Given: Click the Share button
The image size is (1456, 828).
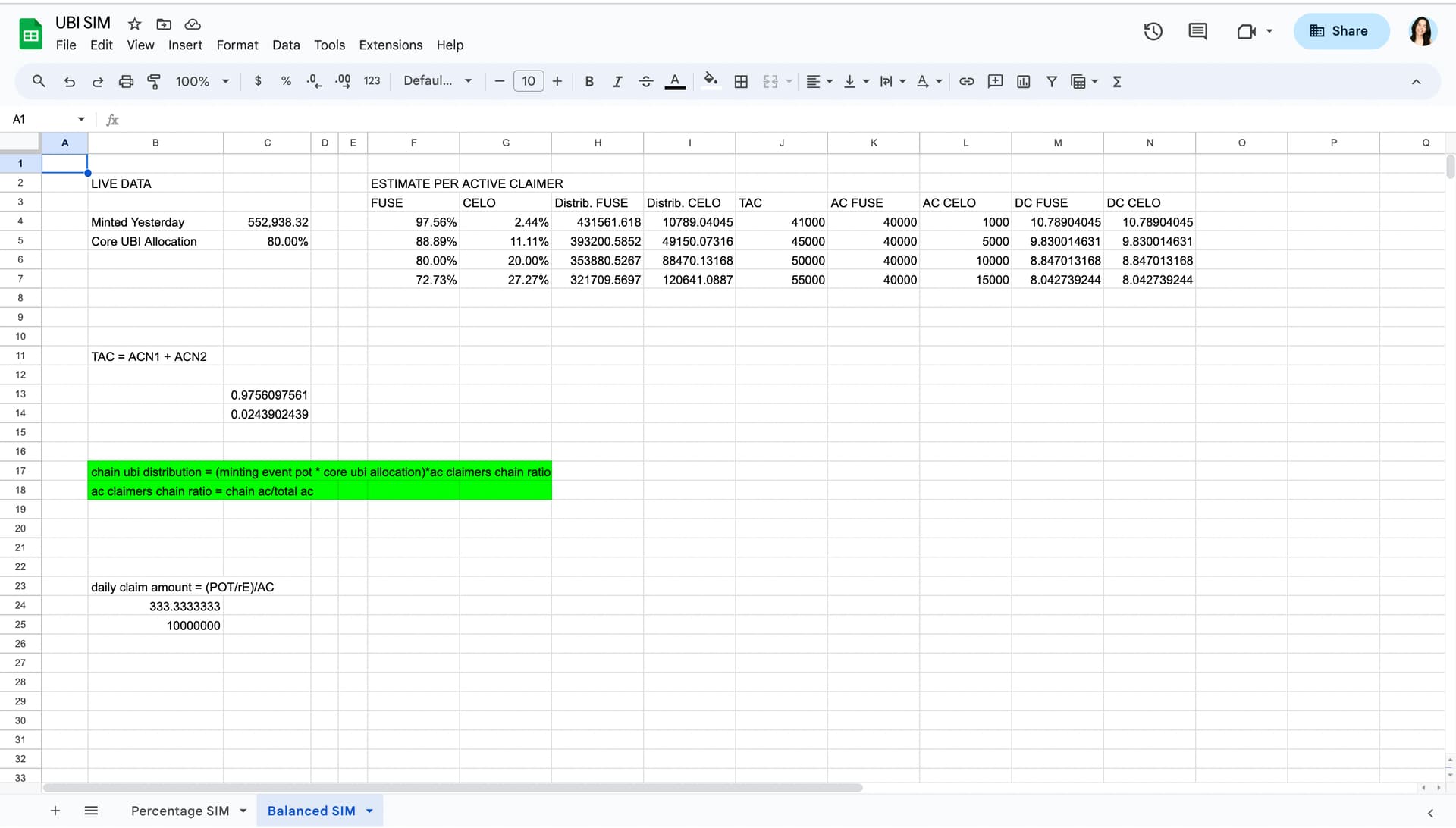Looking at the screenshot, I should pyautogui.click(x=1341, y=31).
